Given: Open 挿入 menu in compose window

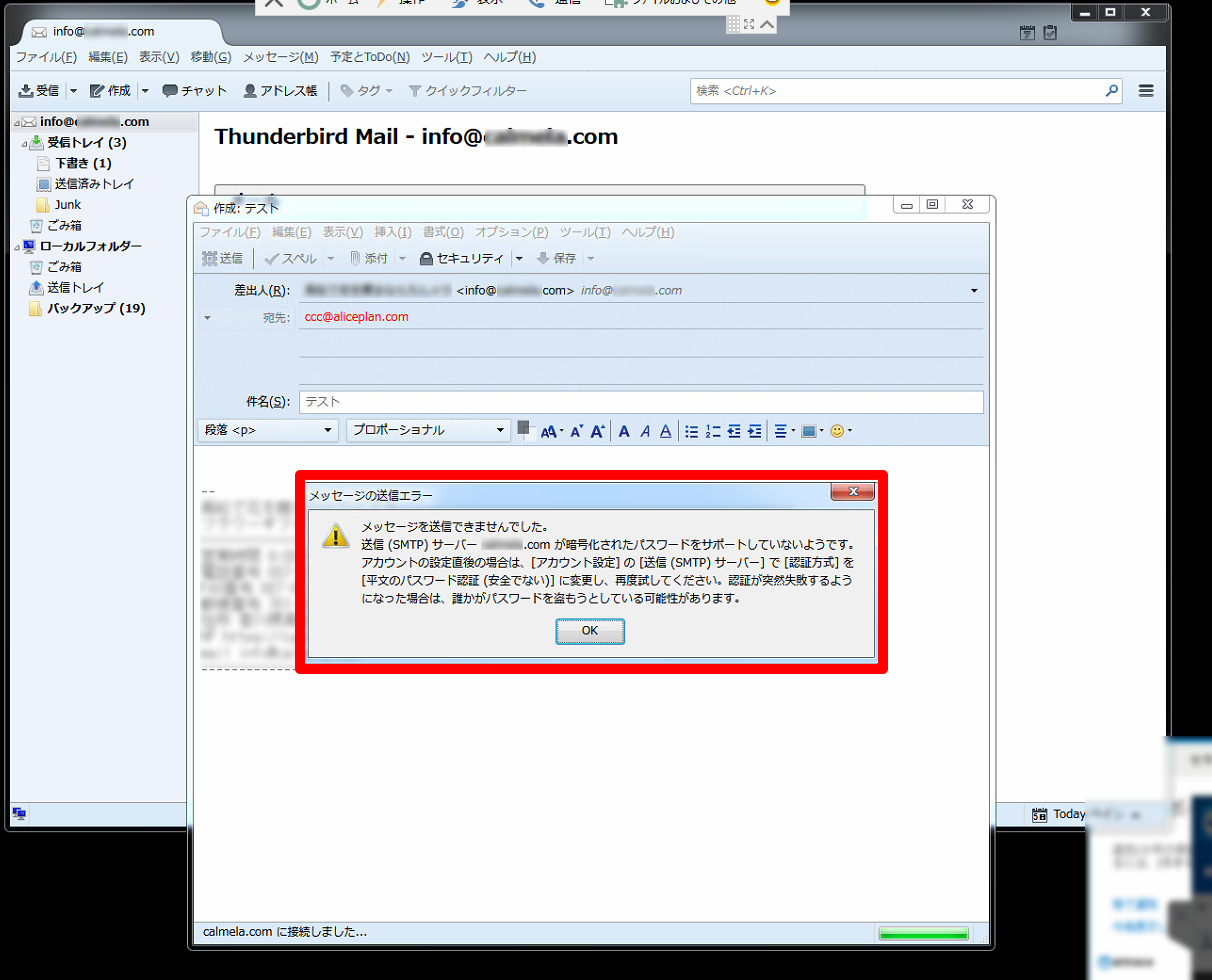Looking at the screenshot, I should coord(393,233).
